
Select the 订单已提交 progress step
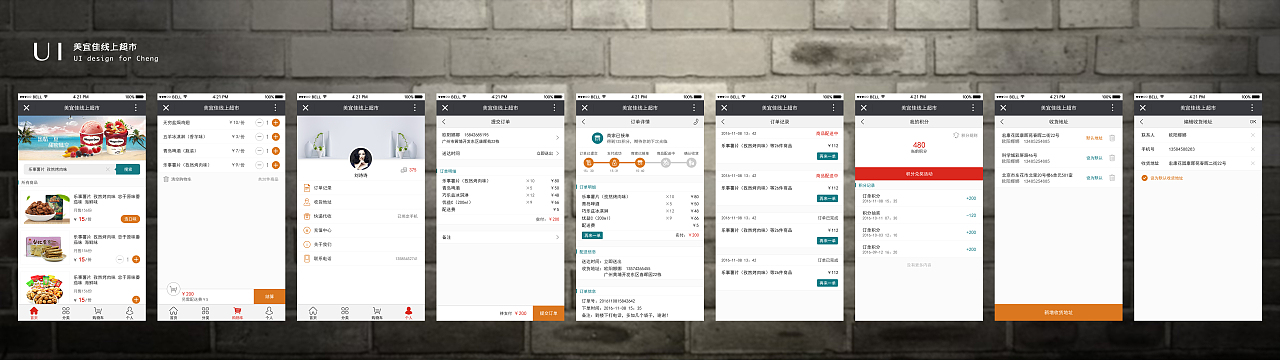tap(589, 162)
